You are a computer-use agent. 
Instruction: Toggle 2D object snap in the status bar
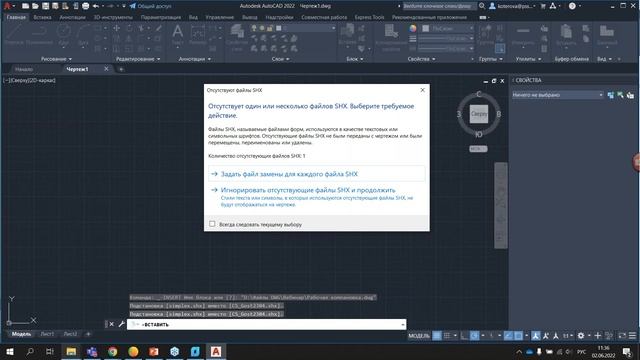(518, 336)
